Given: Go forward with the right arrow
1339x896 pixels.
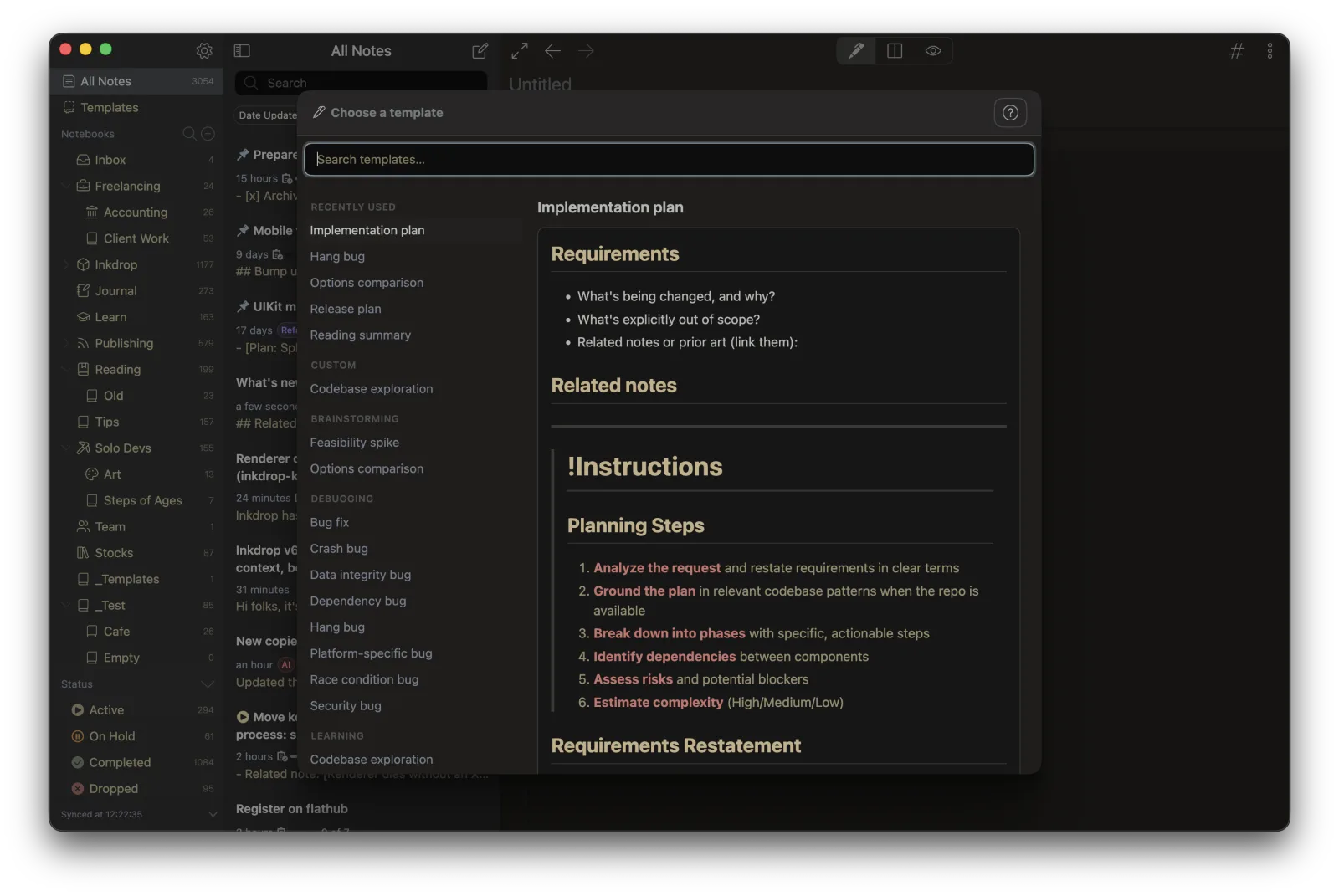Looking at the screenshot, I should (x=586, y=51).
